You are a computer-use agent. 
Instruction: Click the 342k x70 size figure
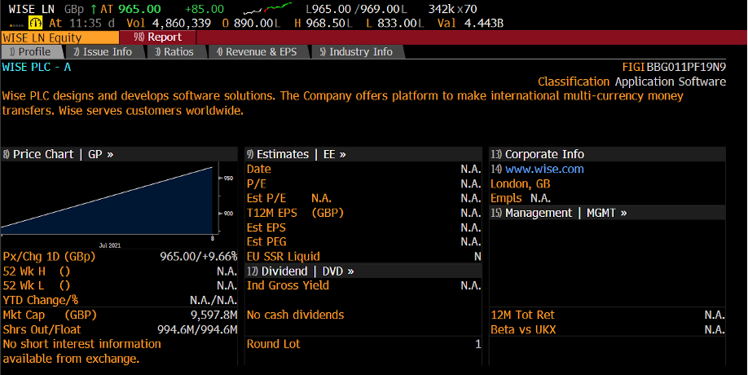(x=452, y=9)
